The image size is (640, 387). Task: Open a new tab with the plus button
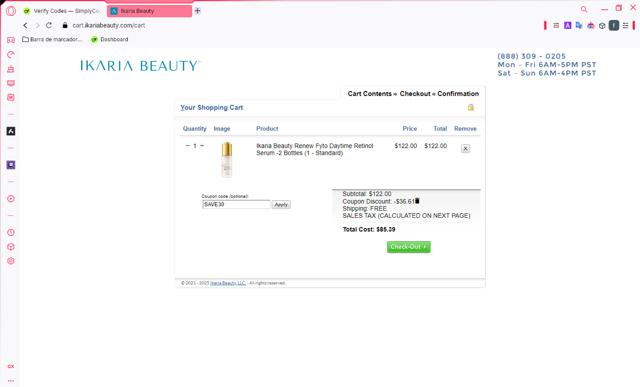pos(198,11)
